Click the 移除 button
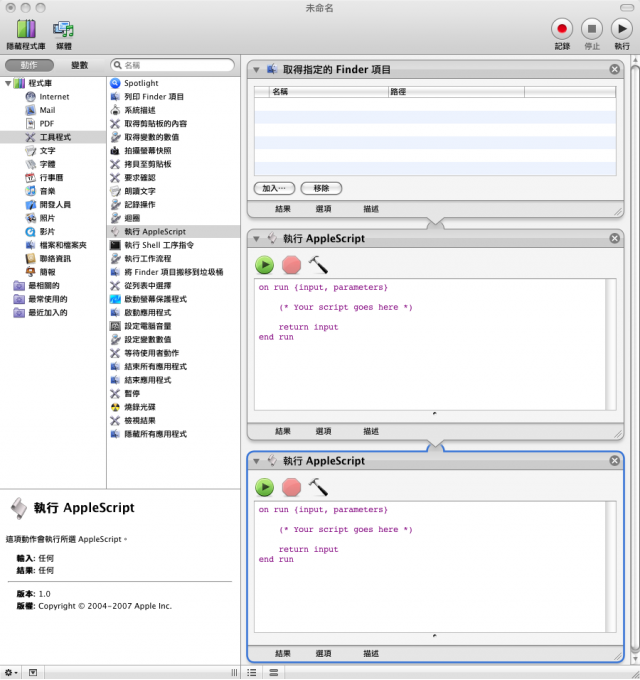The image size is (640, 680). [x=321, y=188]
